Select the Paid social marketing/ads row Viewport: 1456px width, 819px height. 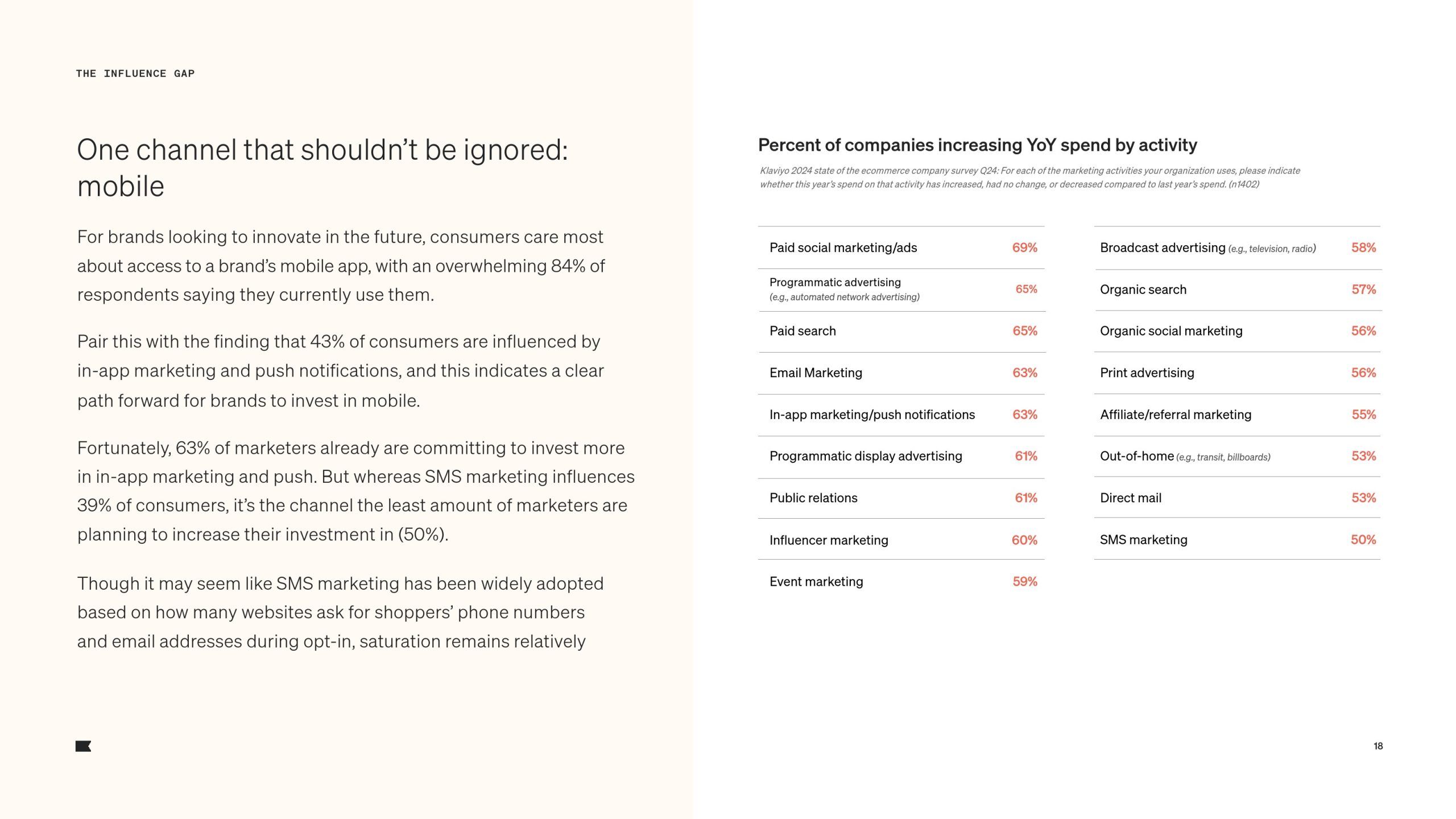pos(901,247)
